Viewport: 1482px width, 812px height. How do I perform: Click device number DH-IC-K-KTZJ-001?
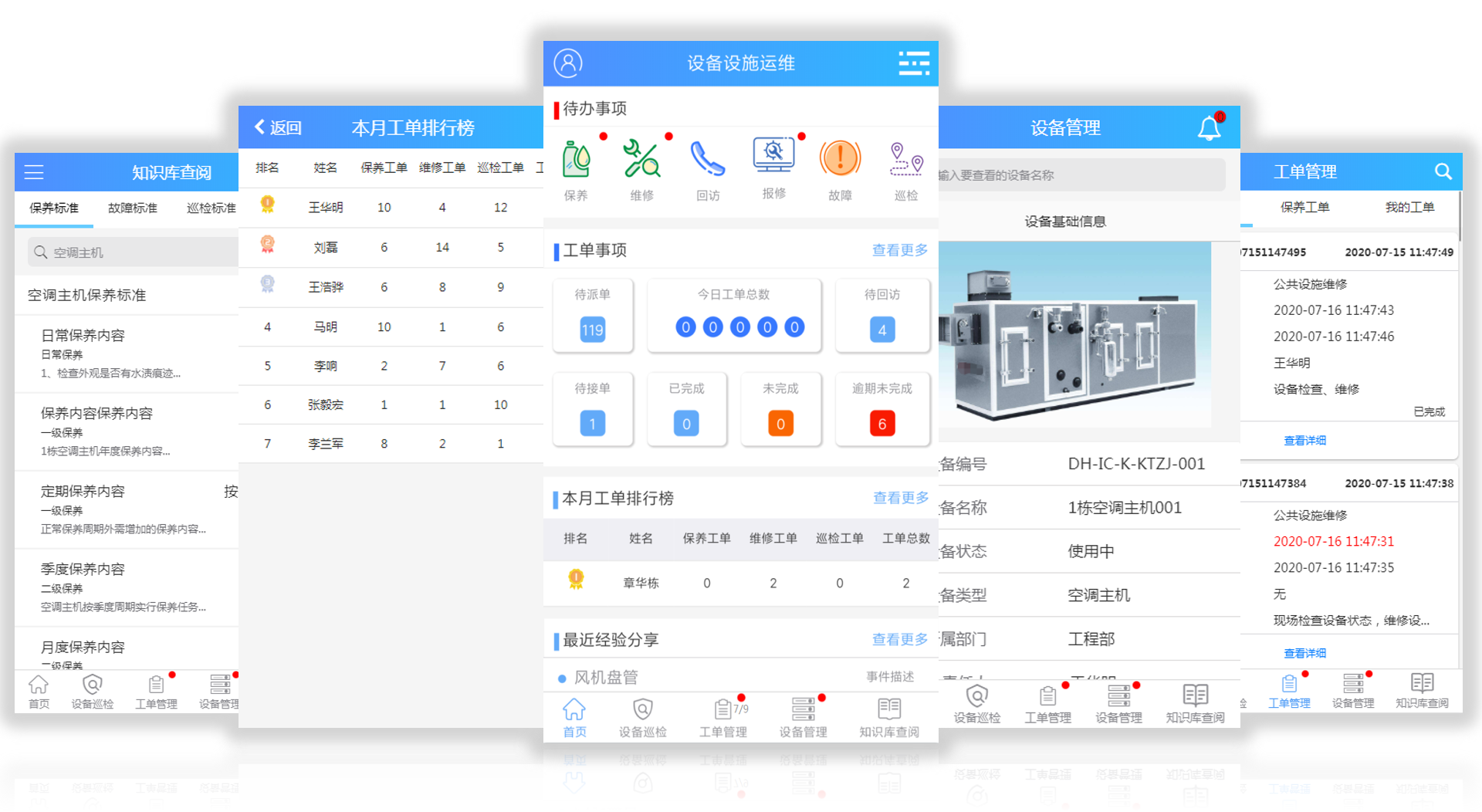tap(1136, 464)
